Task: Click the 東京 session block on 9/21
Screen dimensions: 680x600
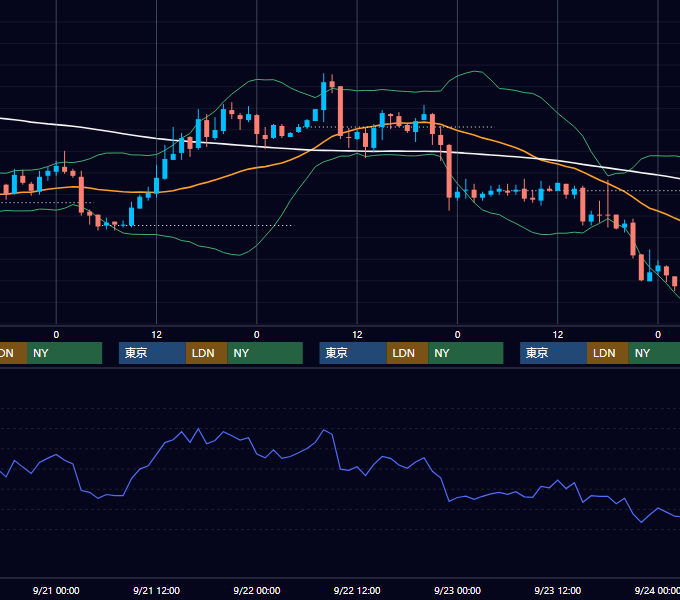Action: (152, 353)
